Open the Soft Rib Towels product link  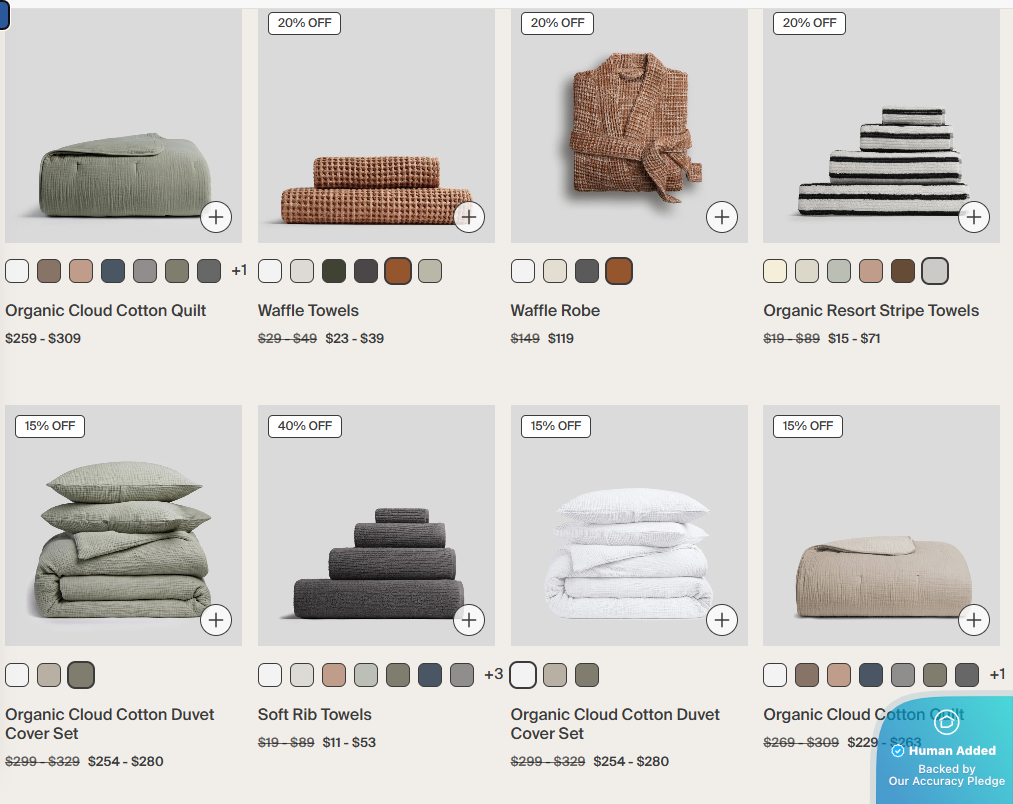315,714
